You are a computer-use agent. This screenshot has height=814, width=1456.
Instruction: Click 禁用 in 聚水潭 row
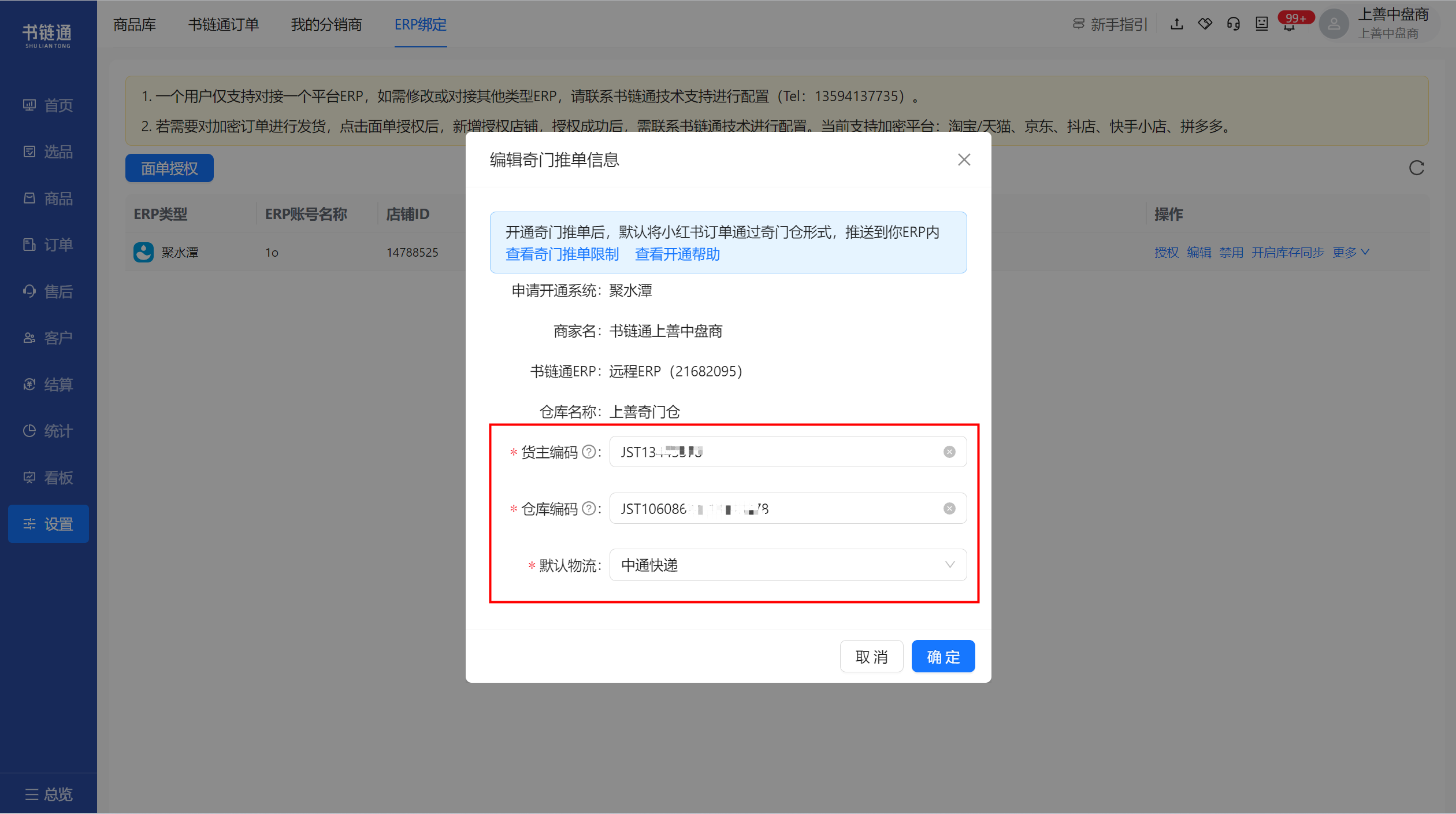[1231, 252]
